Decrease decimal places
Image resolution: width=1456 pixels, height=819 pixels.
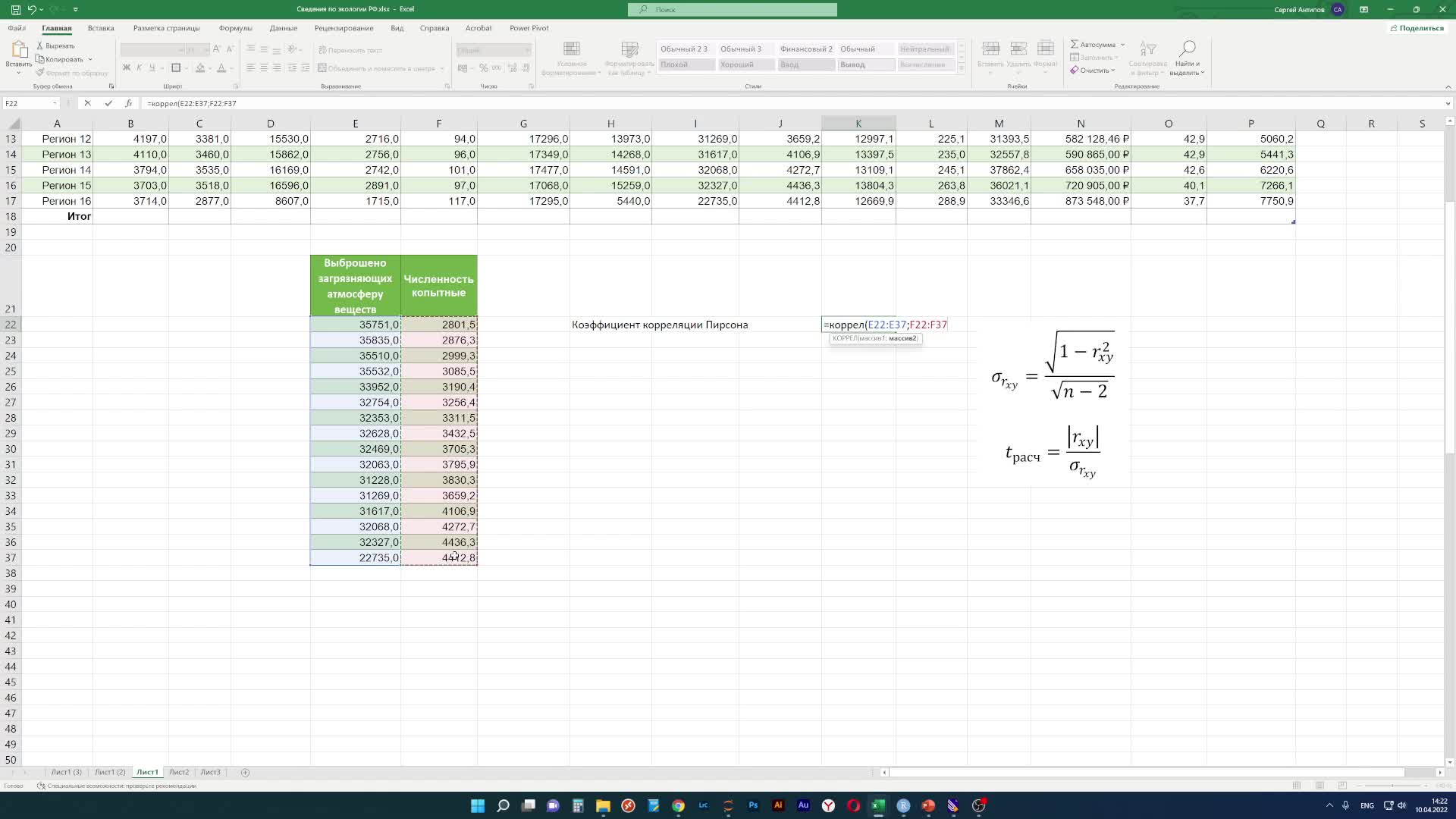[525, 68]
